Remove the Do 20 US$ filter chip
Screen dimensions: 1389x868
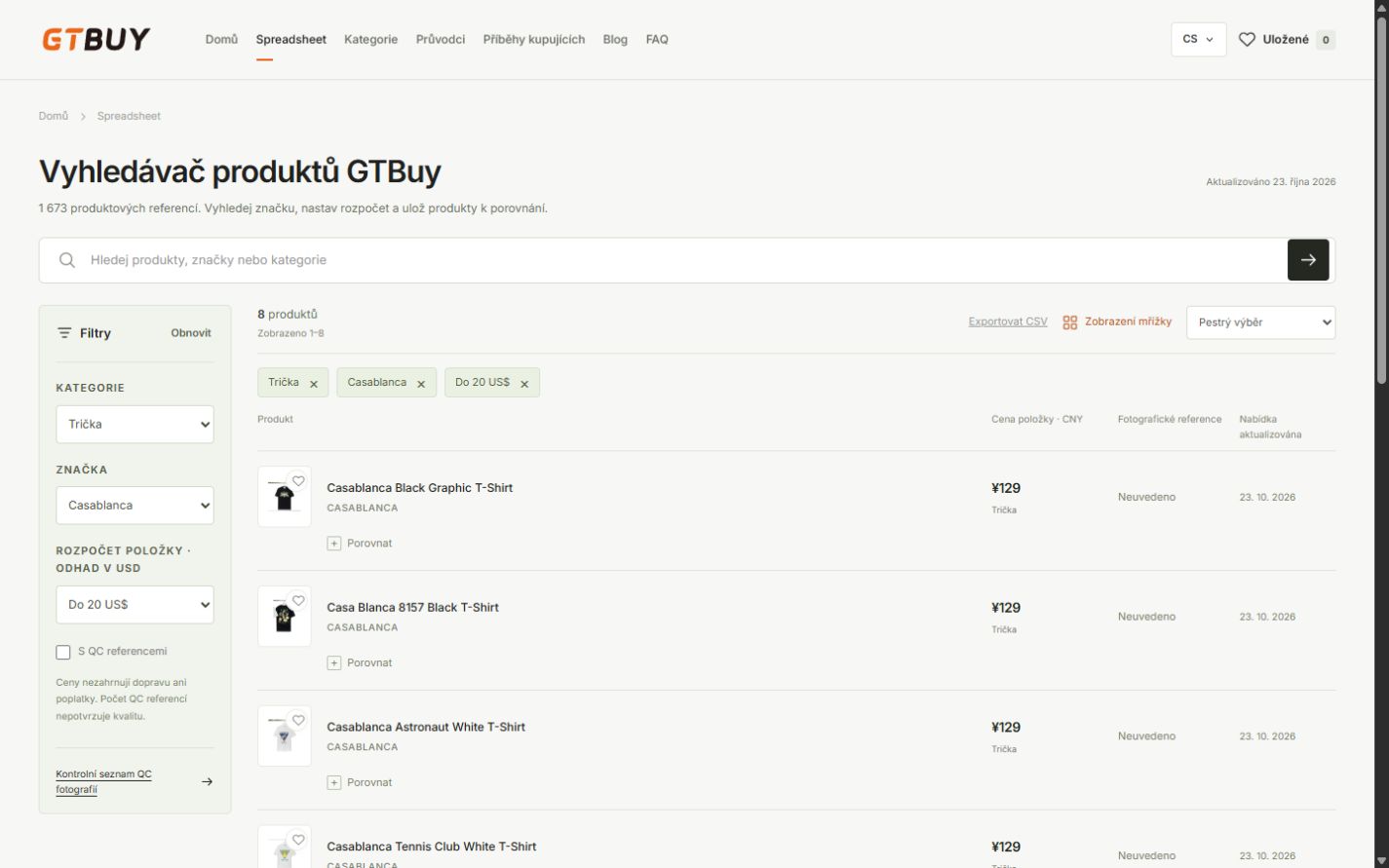coord(524,384)
